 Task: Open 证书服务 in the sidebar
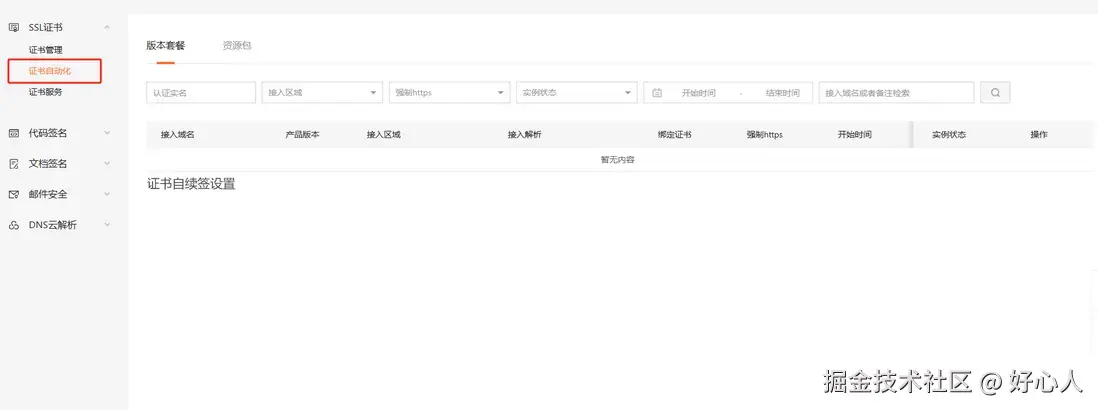click(46, 92)
